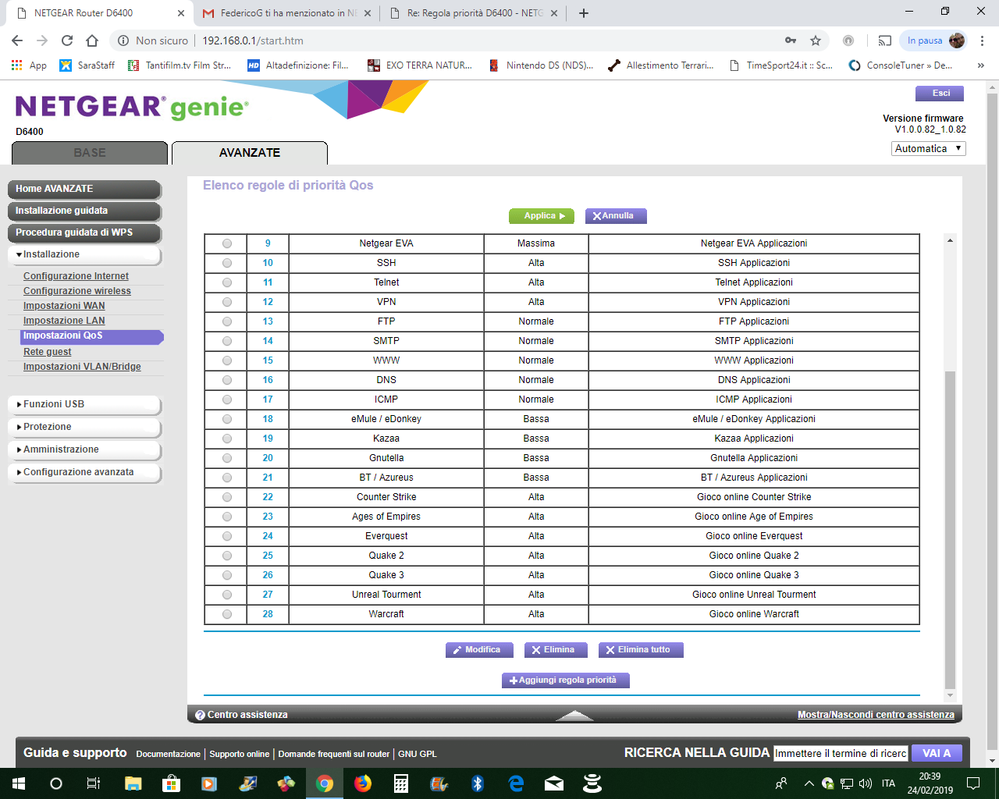The image size is (999, 799).
Task: Select the eMule / eDonkey radio button
Action: pyautogui.click(x=227, y=419)
